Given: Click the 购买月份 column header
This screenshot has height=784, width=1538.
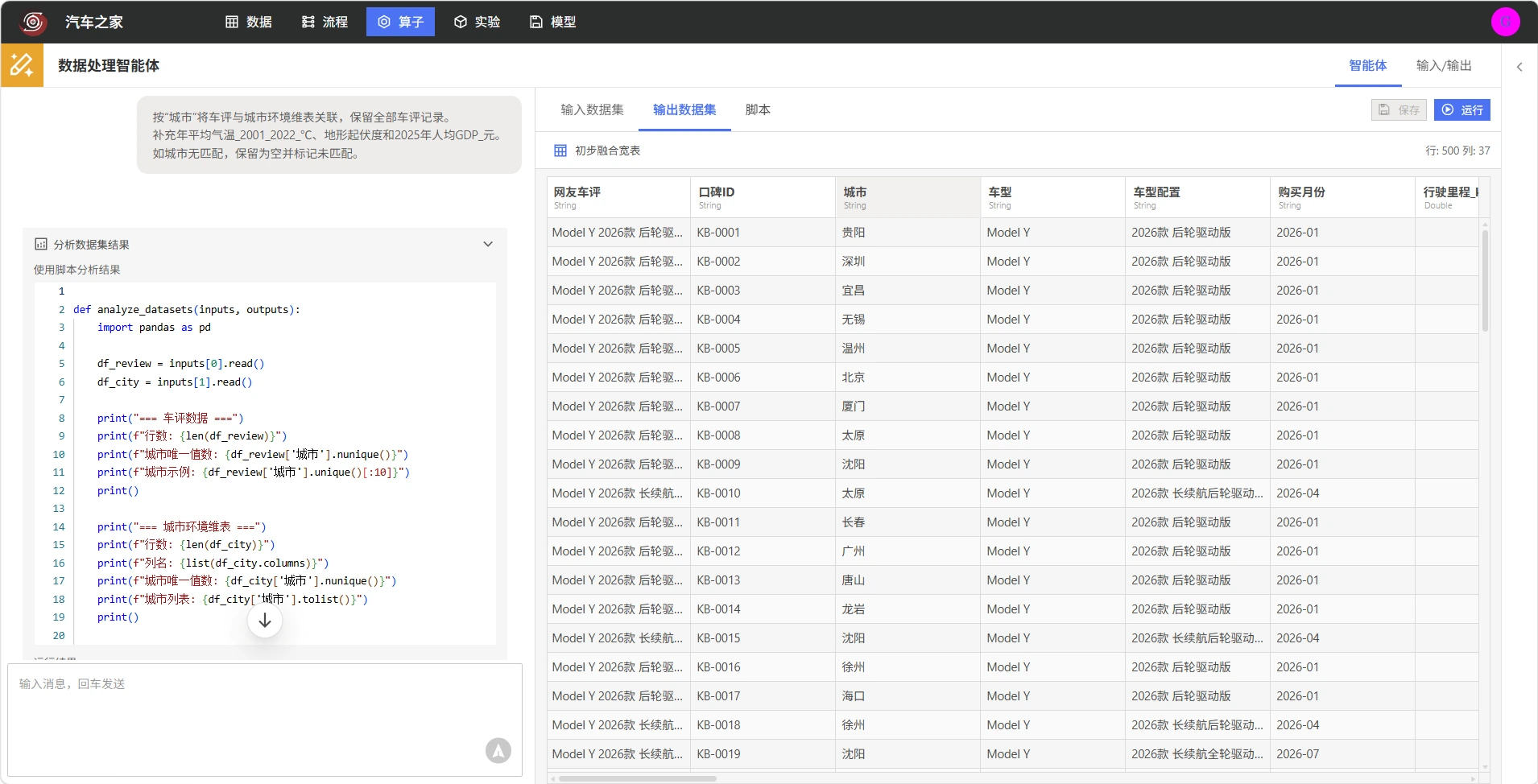Looking at the screenshot, I should pos(1342,197).
